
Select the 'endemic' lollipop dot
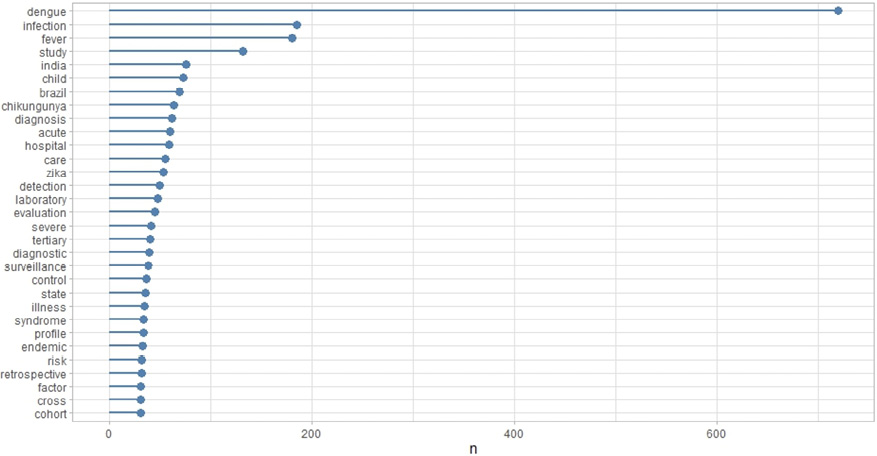tap(143, 346)
